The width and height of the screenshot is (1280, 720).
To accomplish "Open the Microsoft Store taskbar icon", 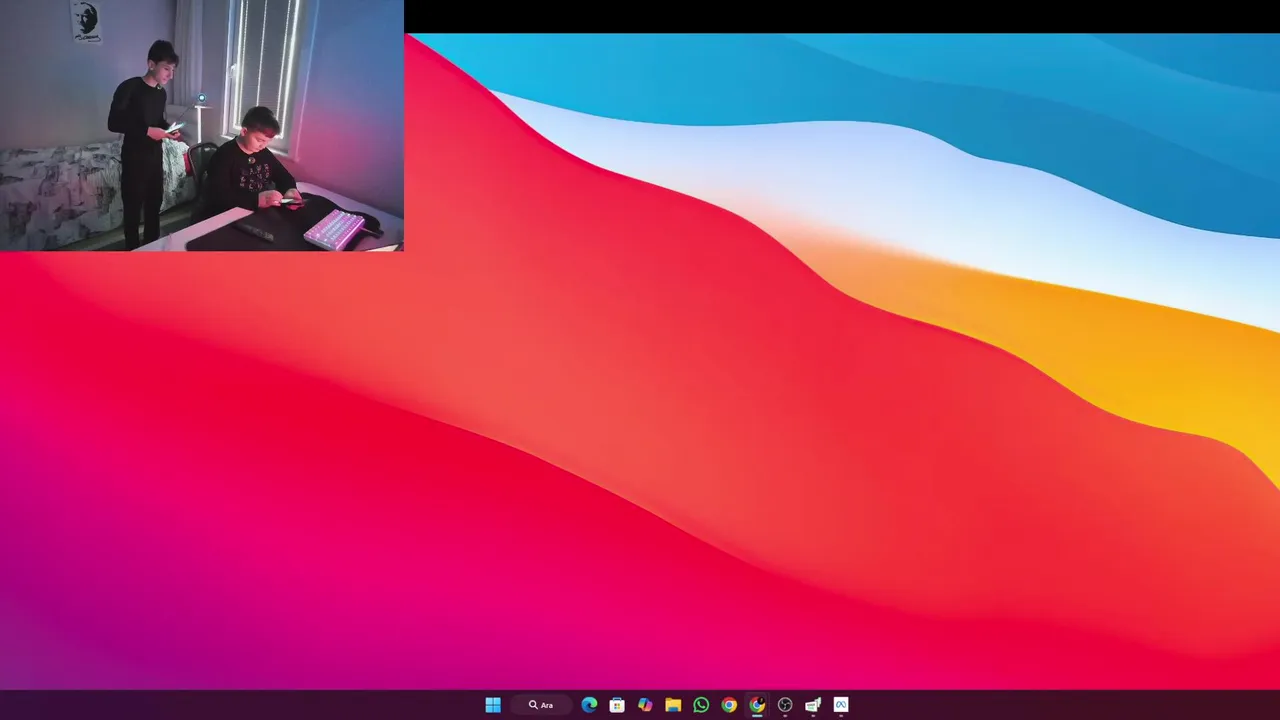I will click(x=617, y=705).
